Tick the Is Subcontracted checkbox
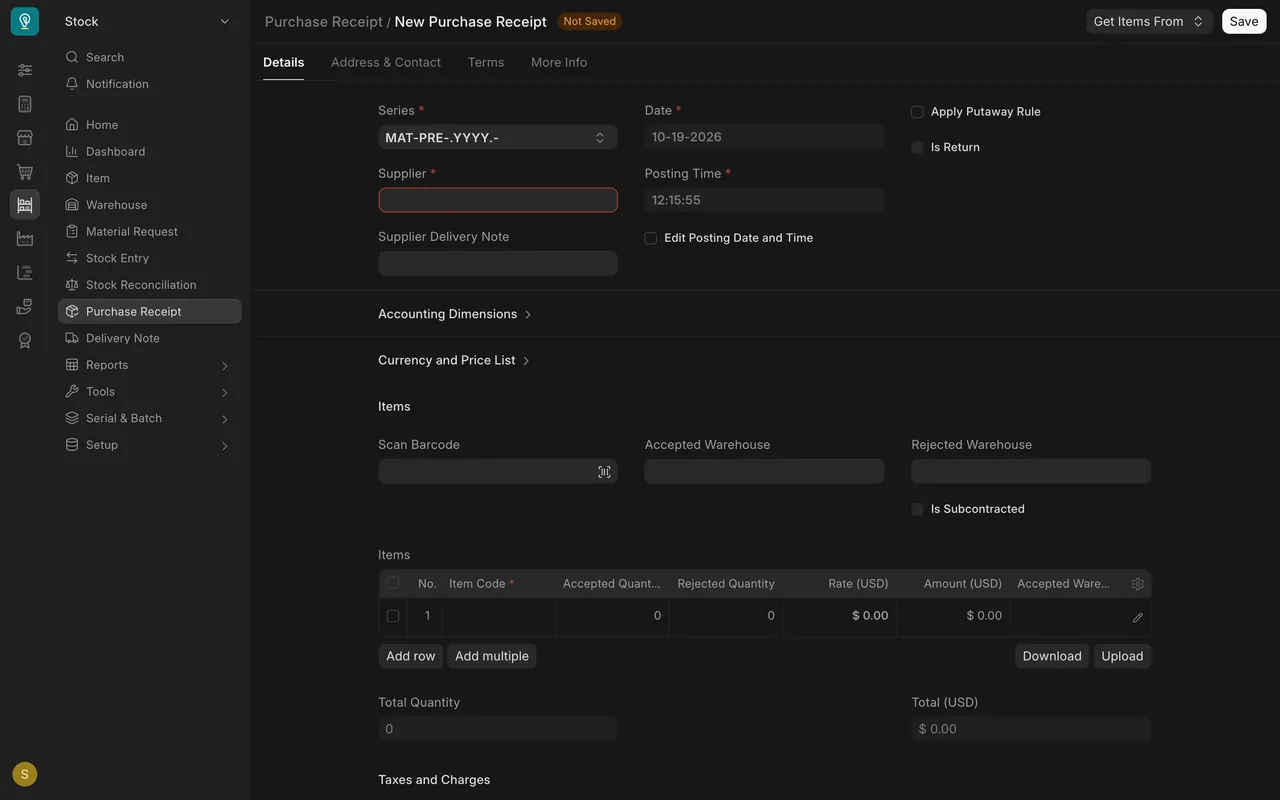Screen dimensions: 1280x800 point(917,509)
